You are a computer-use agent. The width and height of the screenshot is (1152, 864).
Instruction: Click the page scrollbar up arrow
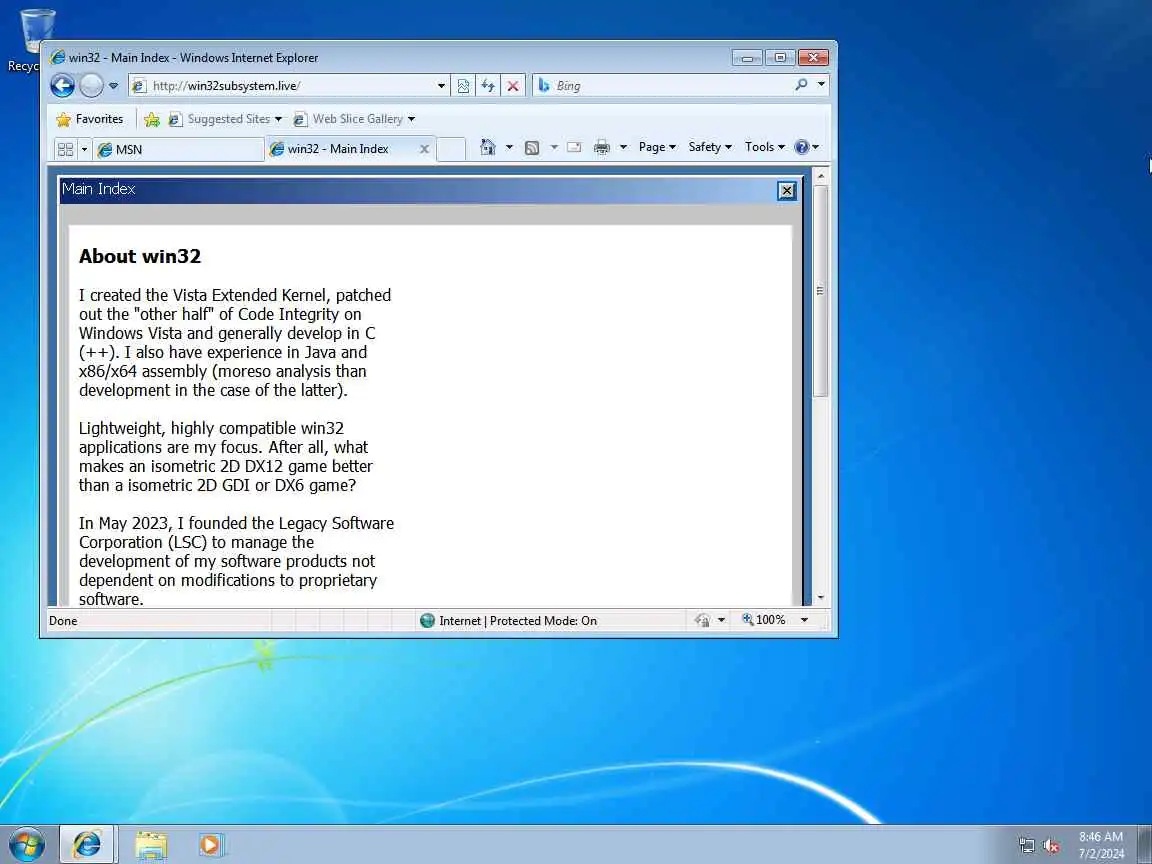[821, 176]
